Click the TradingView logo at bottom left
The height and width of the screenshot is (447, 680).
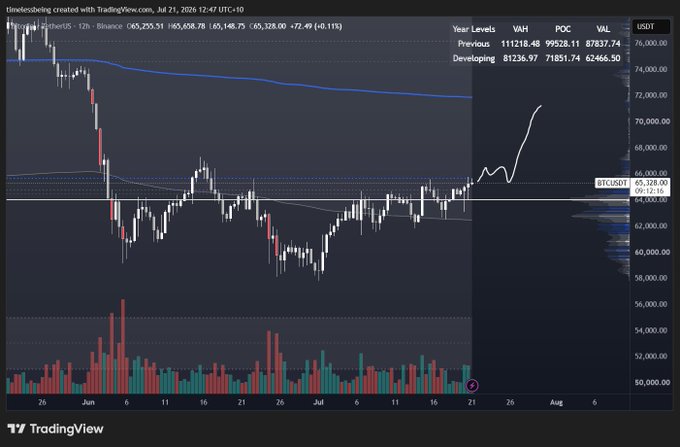(x=56, y=429)
